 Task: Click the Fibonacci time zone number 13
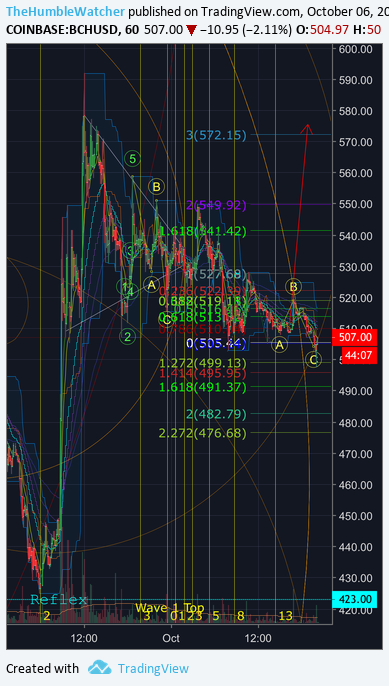pos(285,616)
